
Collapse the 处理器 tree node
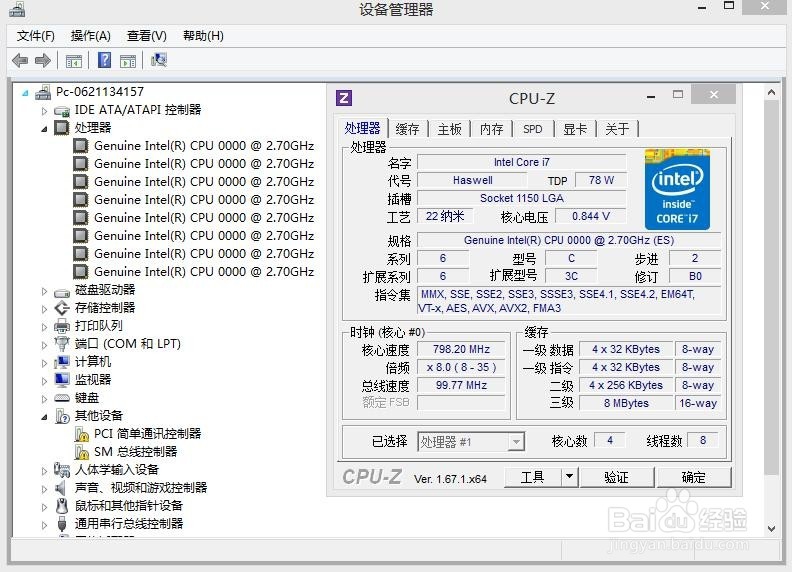(44, 129)
